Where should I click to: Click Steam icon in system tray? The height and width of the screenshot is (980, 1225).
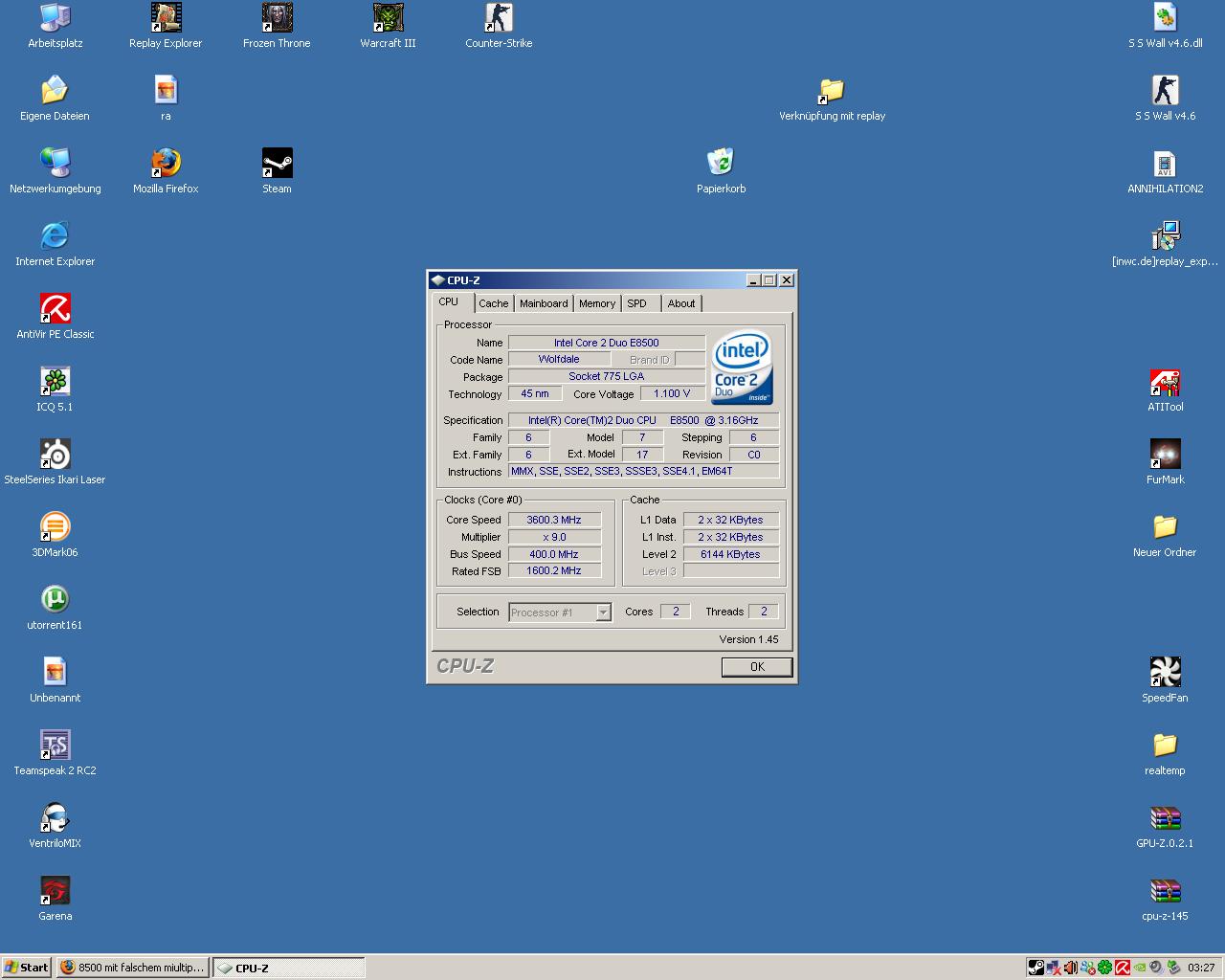coord(1036,968)
